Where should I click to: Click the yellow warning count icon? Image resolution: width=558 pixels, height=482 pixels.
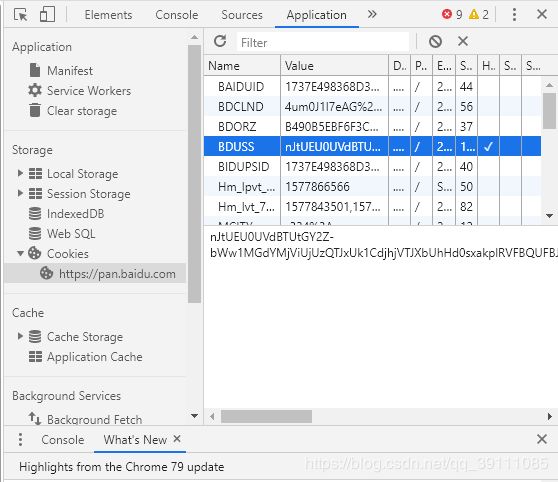[474, 14]
